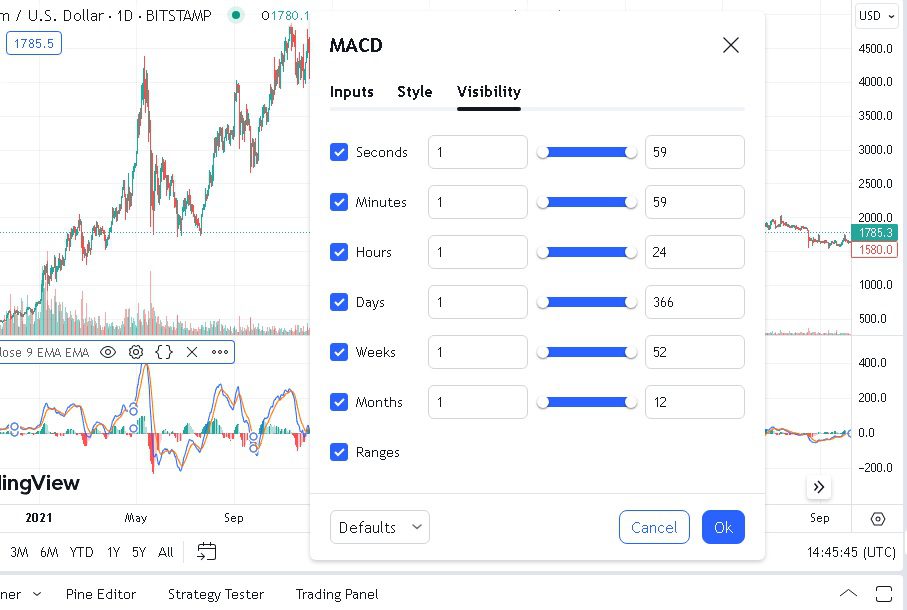Remove the indicator using legend X icon

[x=192, y=352]
